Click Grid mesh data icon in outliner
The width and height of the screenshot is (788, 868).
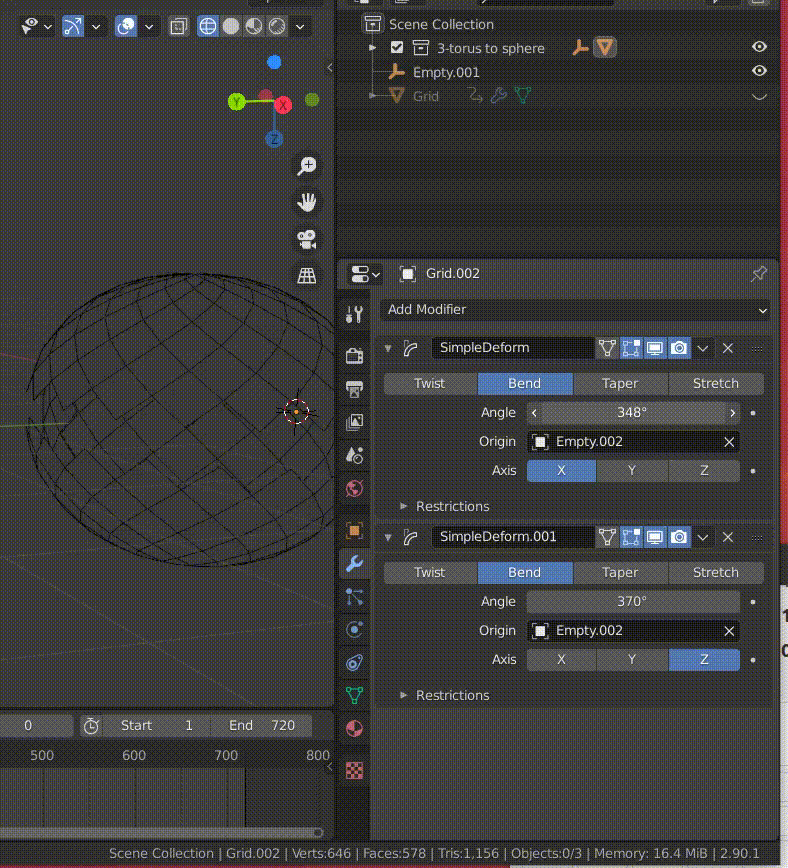[x=523, y=96]
